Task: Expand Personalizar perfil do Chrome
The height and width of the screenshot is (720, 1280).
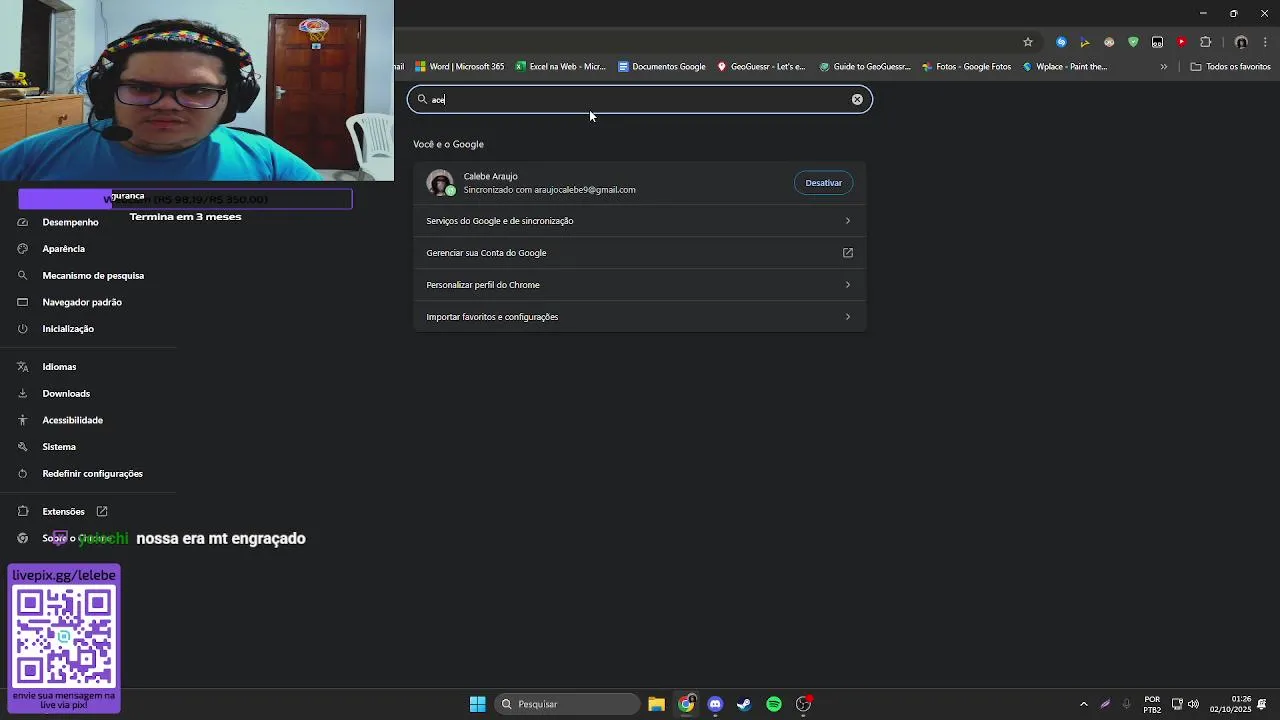Action: pos(640,285)
